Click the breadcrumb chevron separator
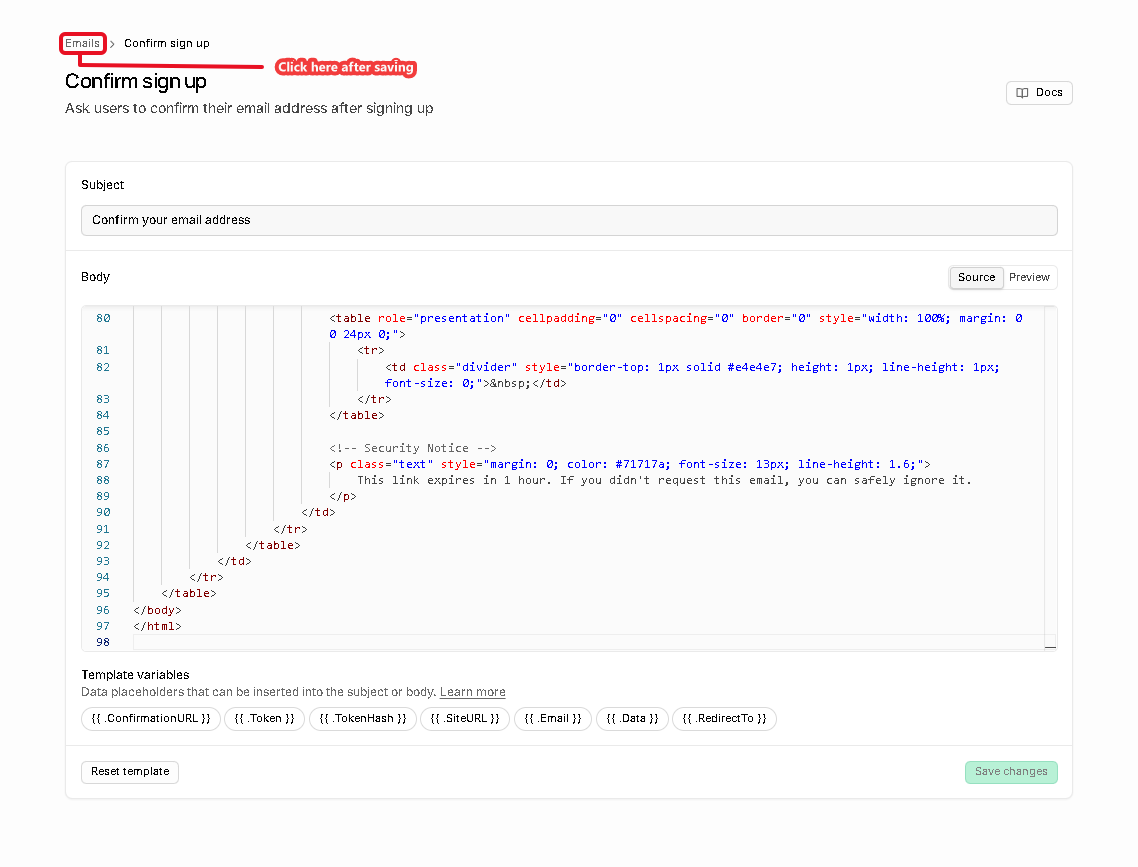The width and height of the screenshot is (1138, 867). coord(112,44)
